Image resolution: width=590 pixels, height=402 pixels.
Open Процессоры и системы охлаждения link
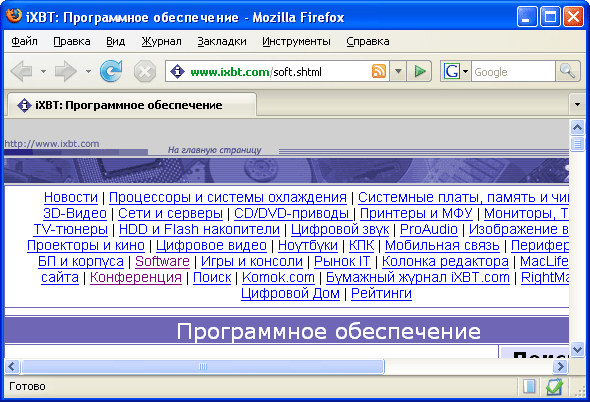pos(228,197)
